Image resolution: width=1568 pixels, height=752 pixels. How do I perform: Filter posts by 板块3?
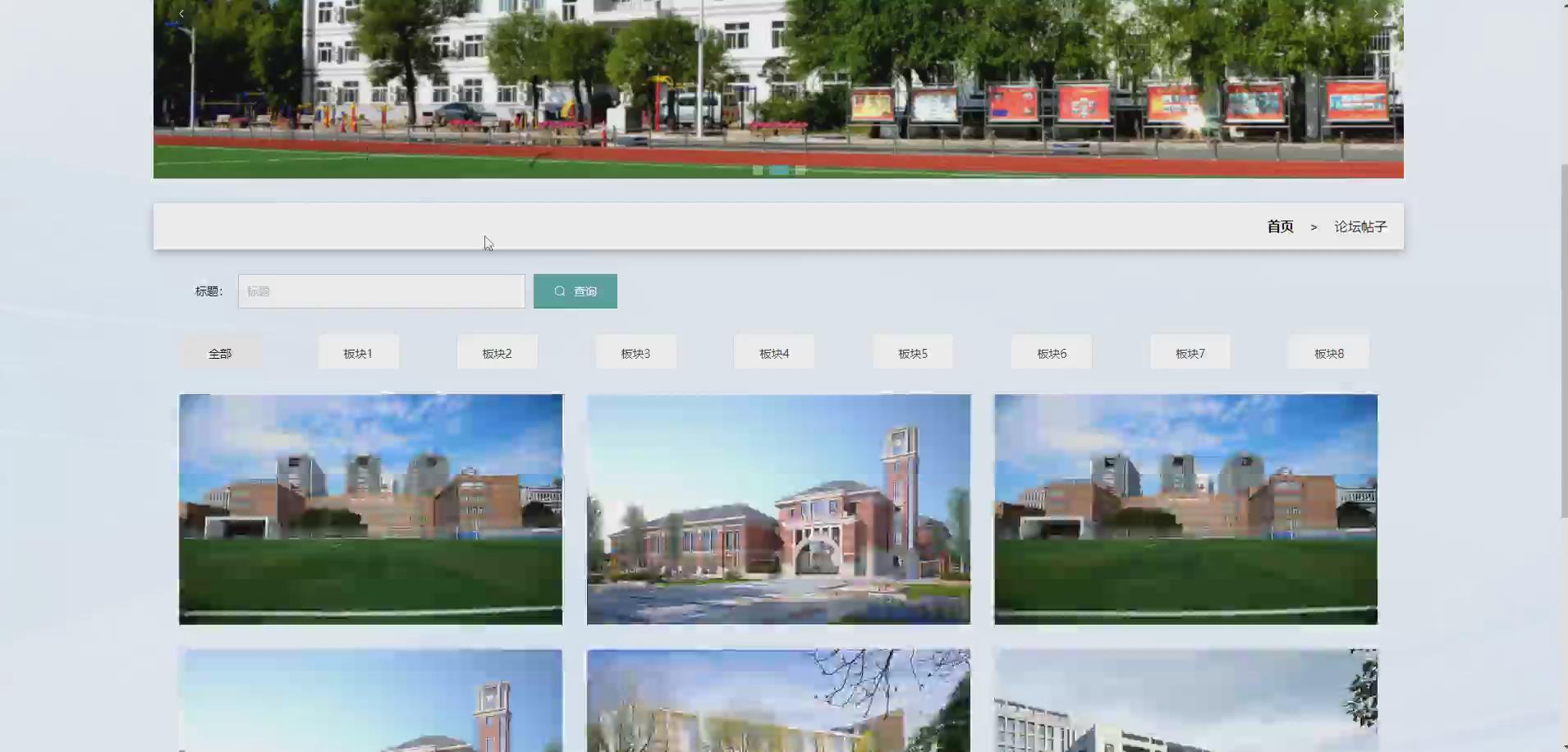point(635,353)
